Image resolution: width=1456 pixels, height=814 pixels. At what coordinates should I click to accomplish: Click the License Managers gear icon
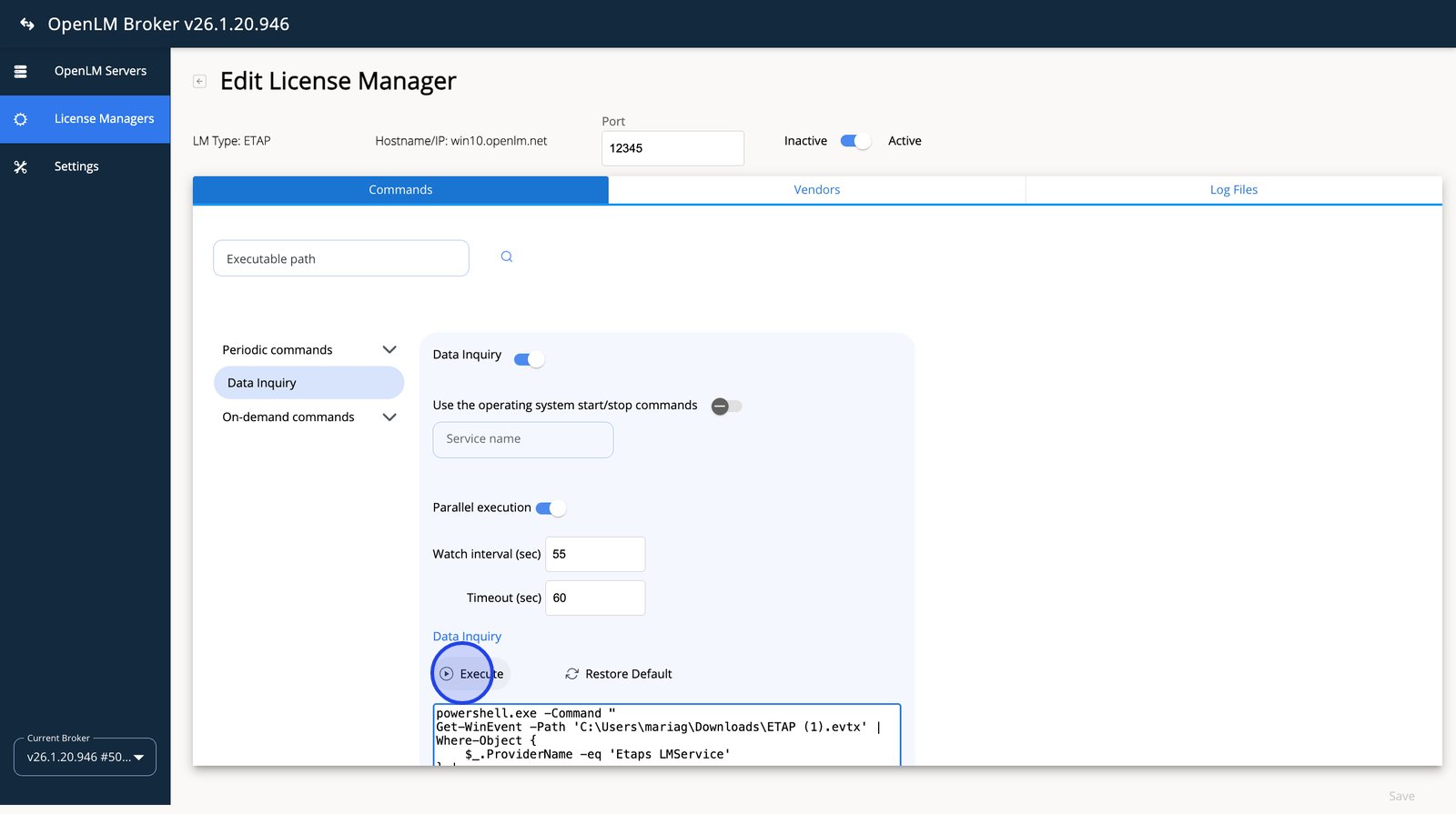pyautogui.click(x=20, y=119)
